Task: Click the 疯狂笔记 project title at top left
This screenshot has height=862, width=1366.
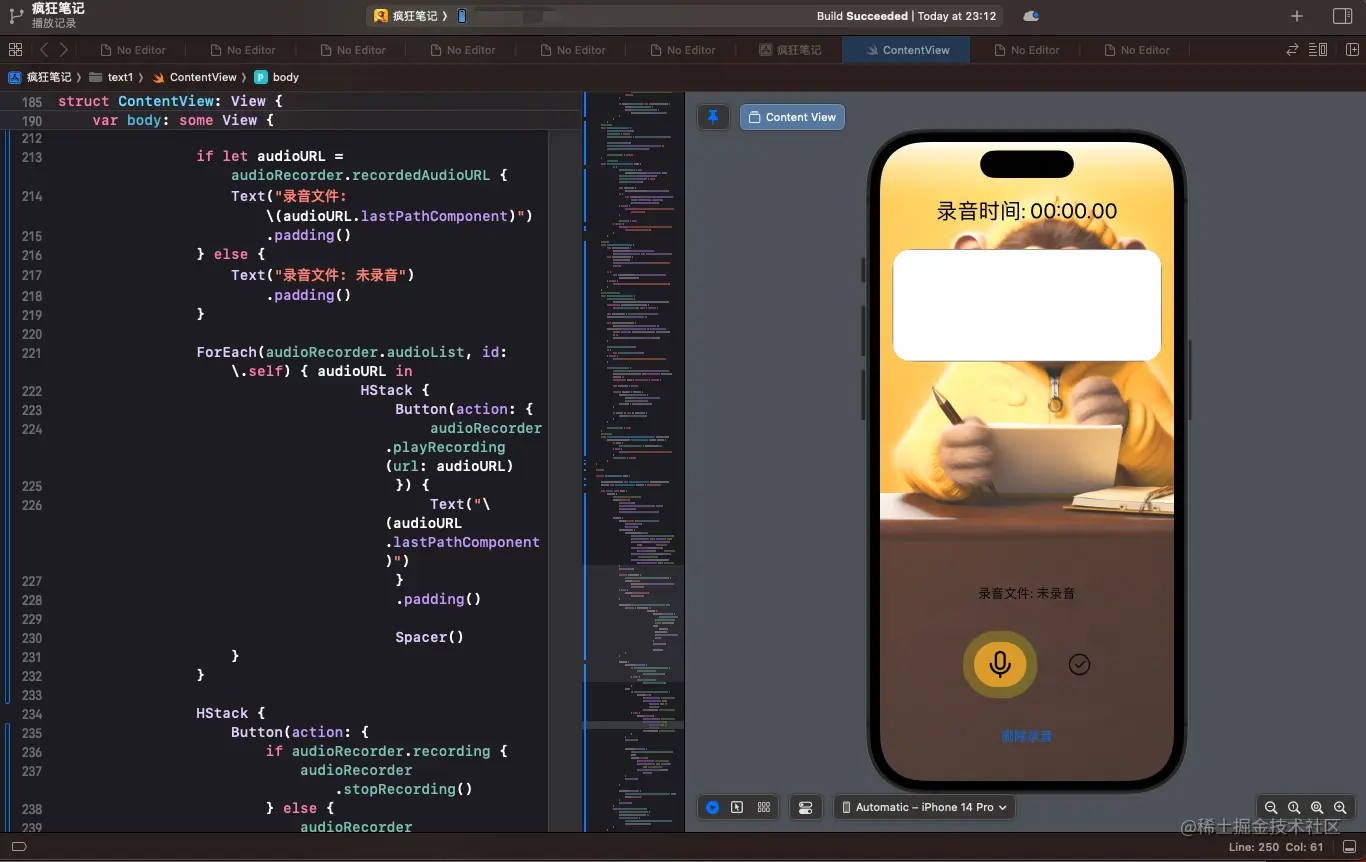Action: (58, 8)
